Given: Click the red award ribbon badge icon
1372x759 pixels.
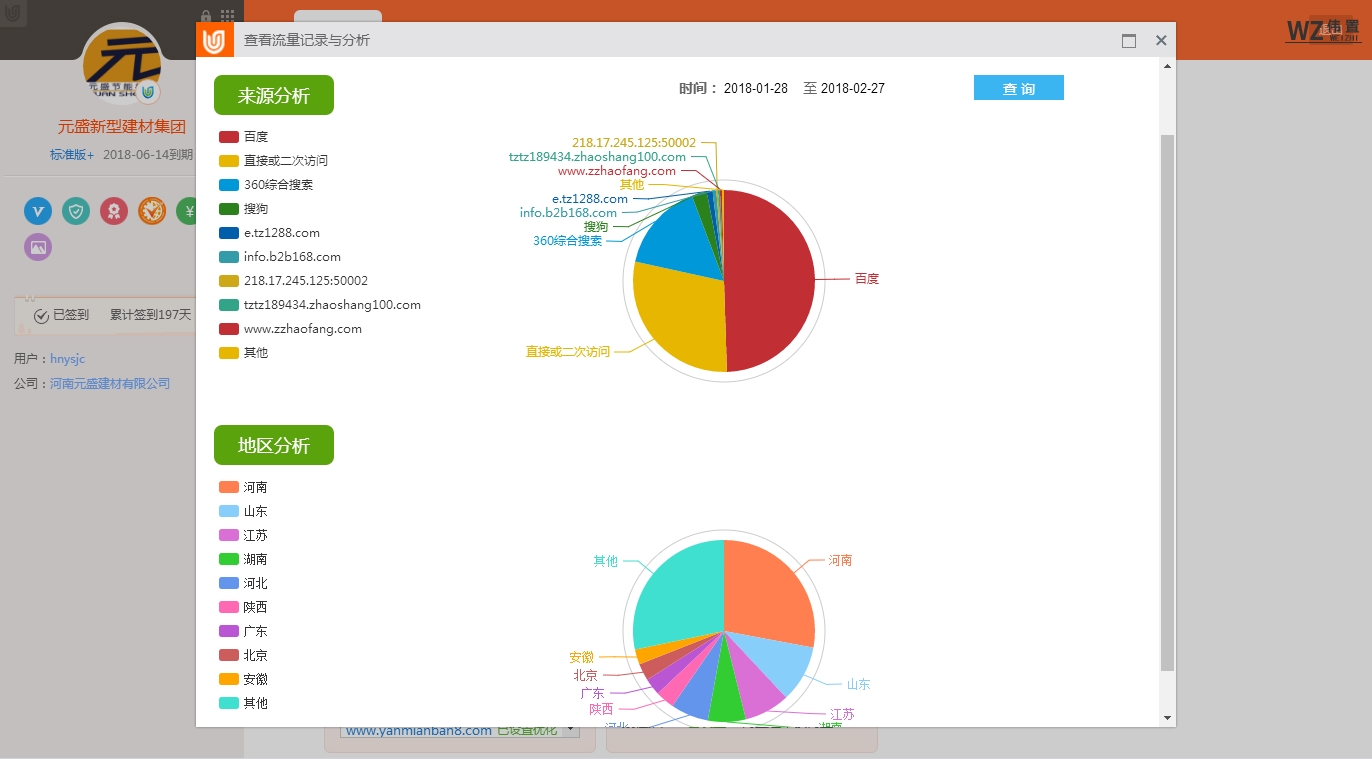Looking at the screenshot, I should click(114, 211).
